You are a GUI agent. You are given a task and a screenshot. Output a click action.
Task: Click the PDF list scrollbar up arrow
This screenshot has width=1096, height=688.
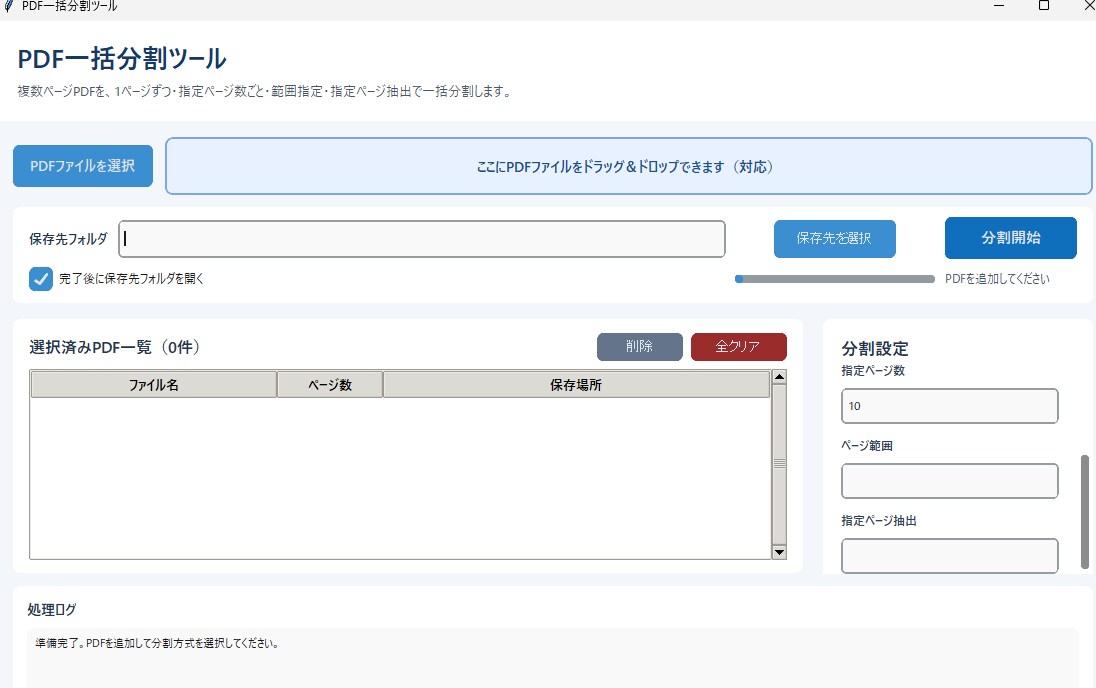(779, 377)
